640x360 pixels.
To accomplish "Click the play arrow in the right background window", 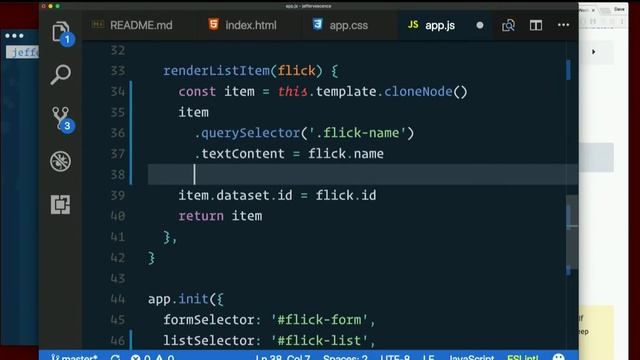I will click(593, 52).
